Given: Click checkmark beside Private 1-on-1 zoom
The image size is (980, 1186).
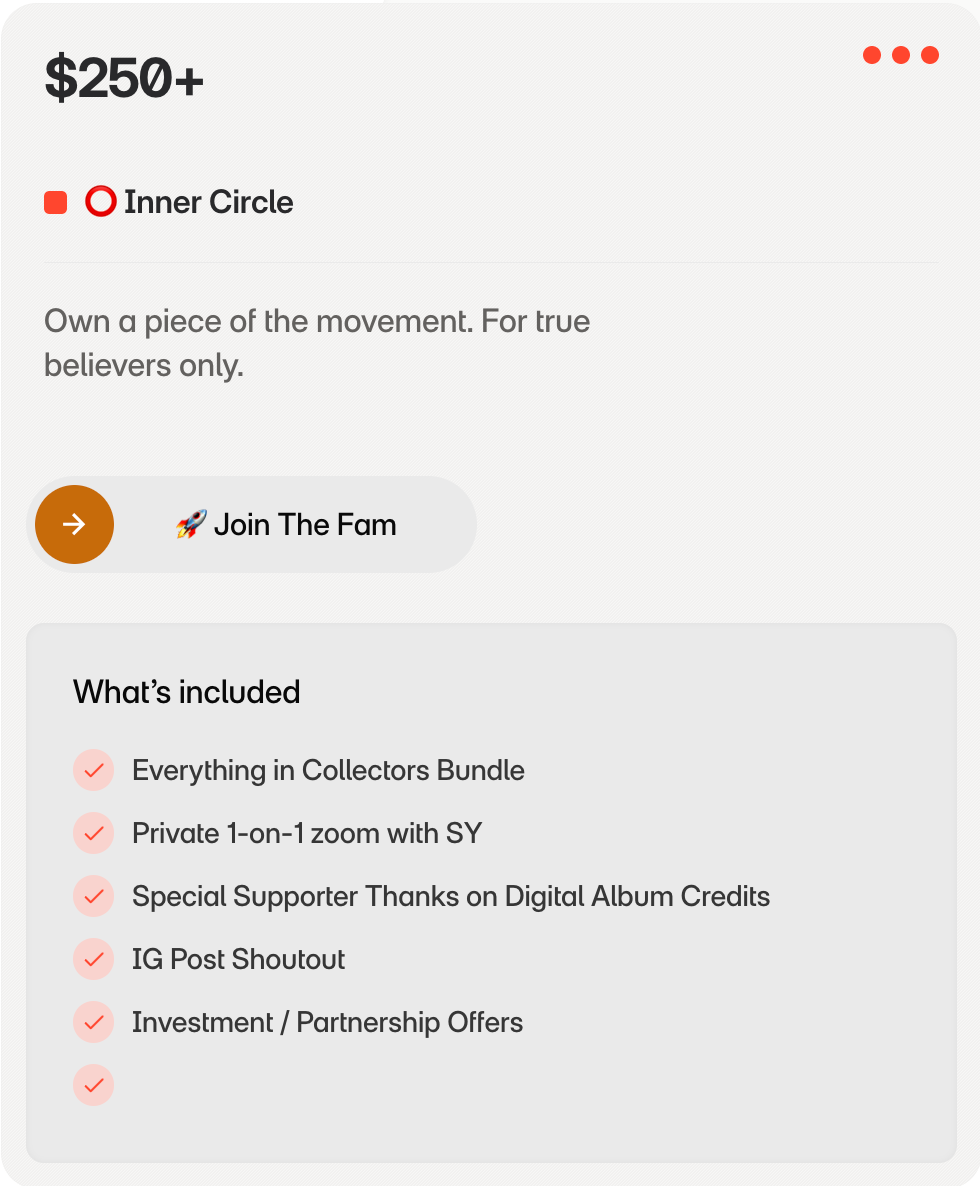Looking at the screenshot, I should pyautogui.click(x=94, y=833).
